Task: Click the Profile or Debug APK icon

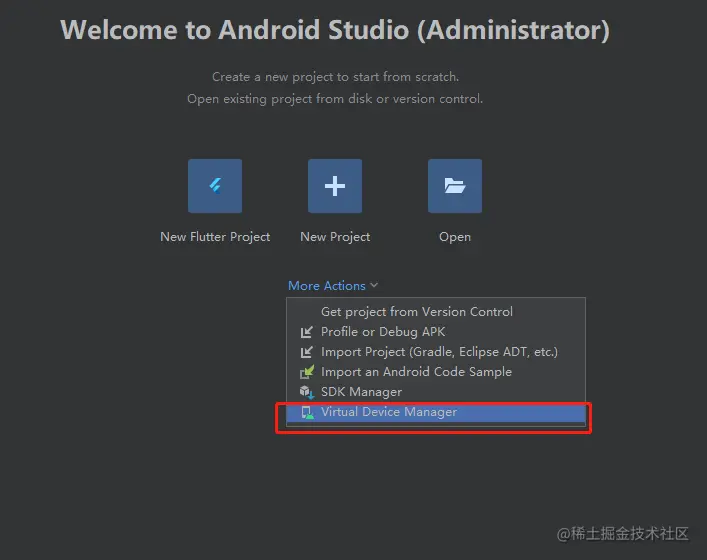Action: (x=307, y=332)
